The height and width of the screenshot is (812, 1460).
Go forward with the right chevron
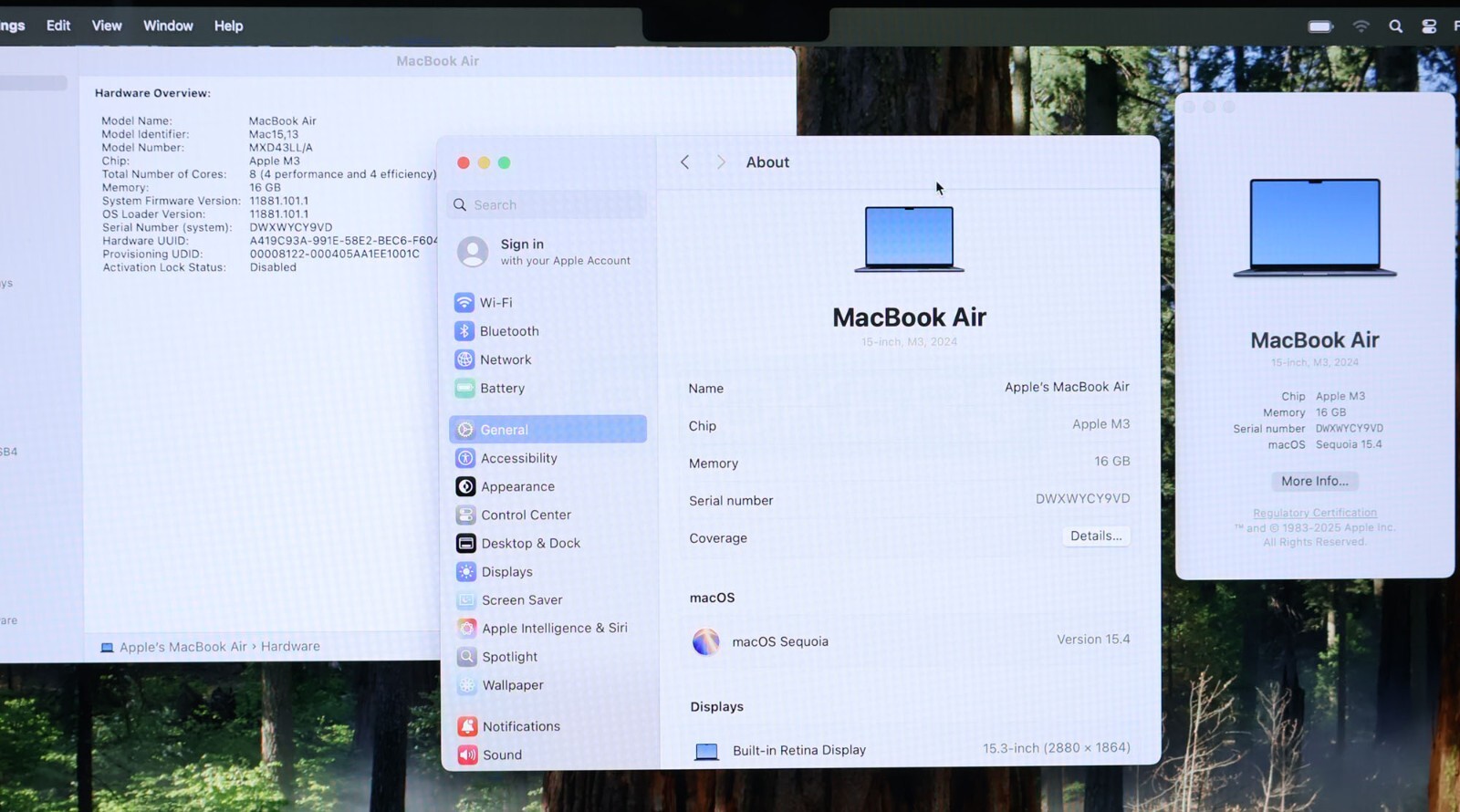[x=721, y=162]
